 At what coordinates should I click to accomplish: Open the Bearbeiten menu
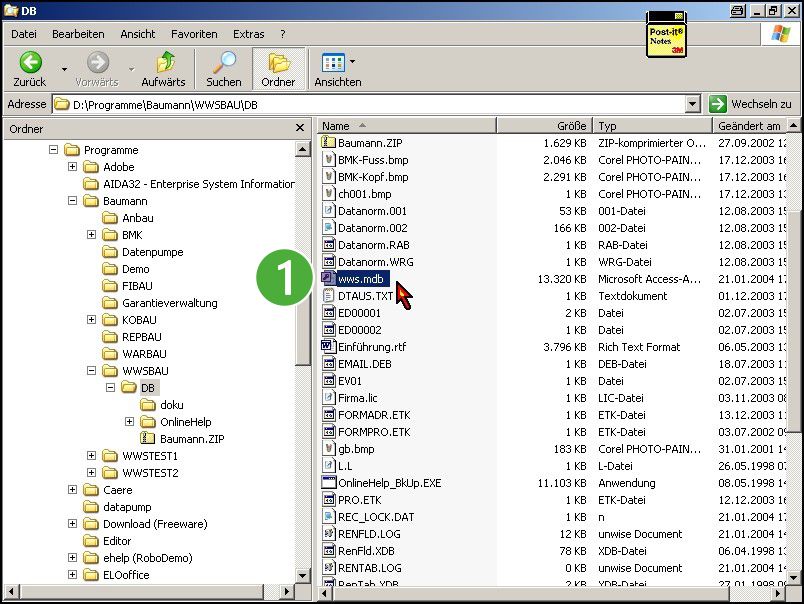point(78,34)
